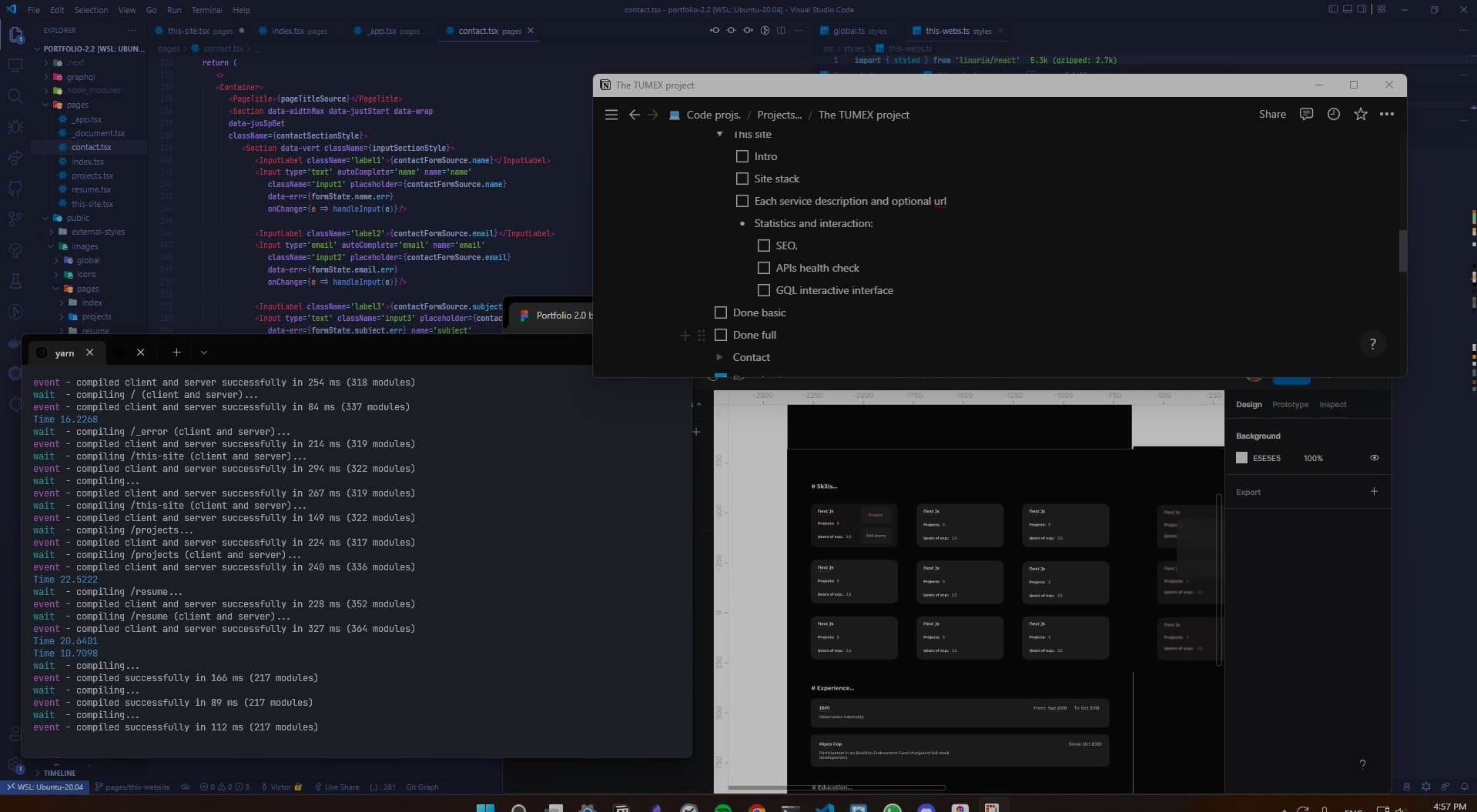Open terminal dropdown arrow next to plus
Viewport: 1477px width, 812px height.
[x=204, y=352]
